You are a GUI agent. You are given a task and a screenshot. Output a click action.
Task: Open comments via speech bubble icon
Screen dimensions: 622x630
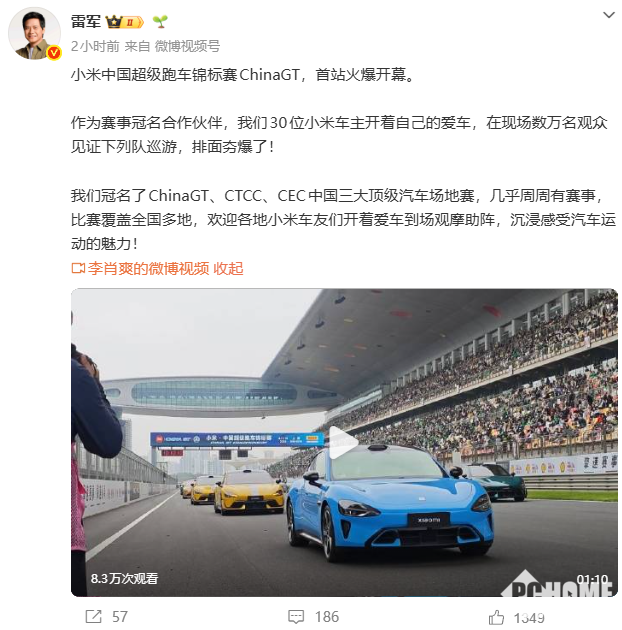coord(296,617)
